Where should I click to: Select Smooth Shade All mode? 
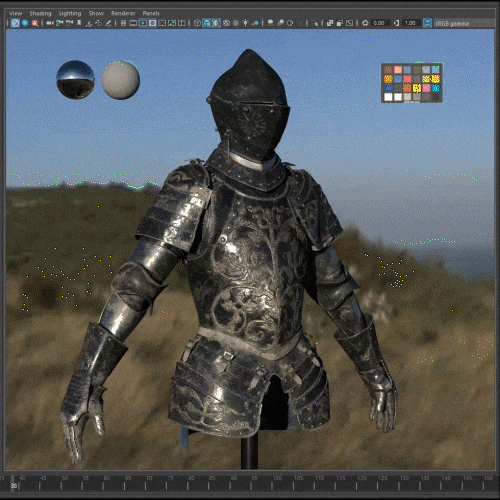[207, 23]
